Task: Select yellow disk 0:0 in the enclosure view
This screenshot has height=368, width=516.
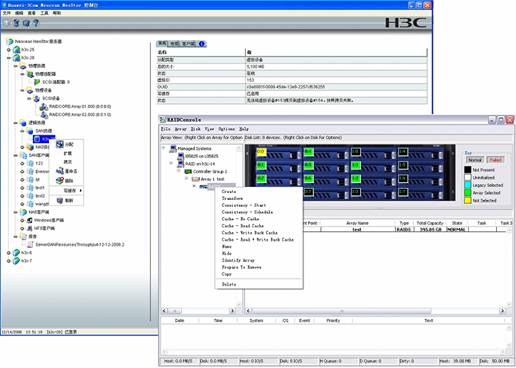Action: click(x=261, y=152)
